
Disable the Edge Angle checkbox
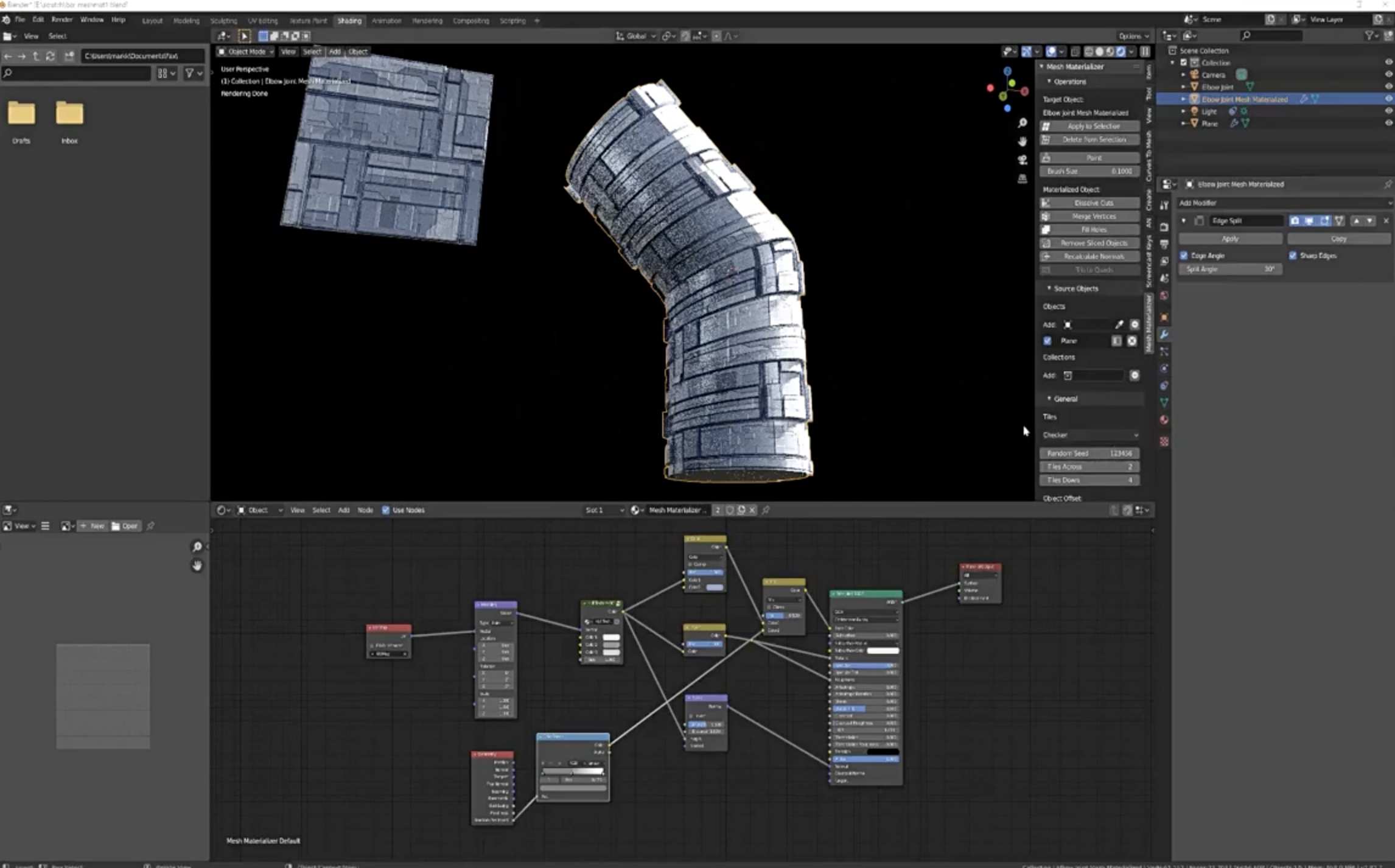click(x=1184, y=256)
